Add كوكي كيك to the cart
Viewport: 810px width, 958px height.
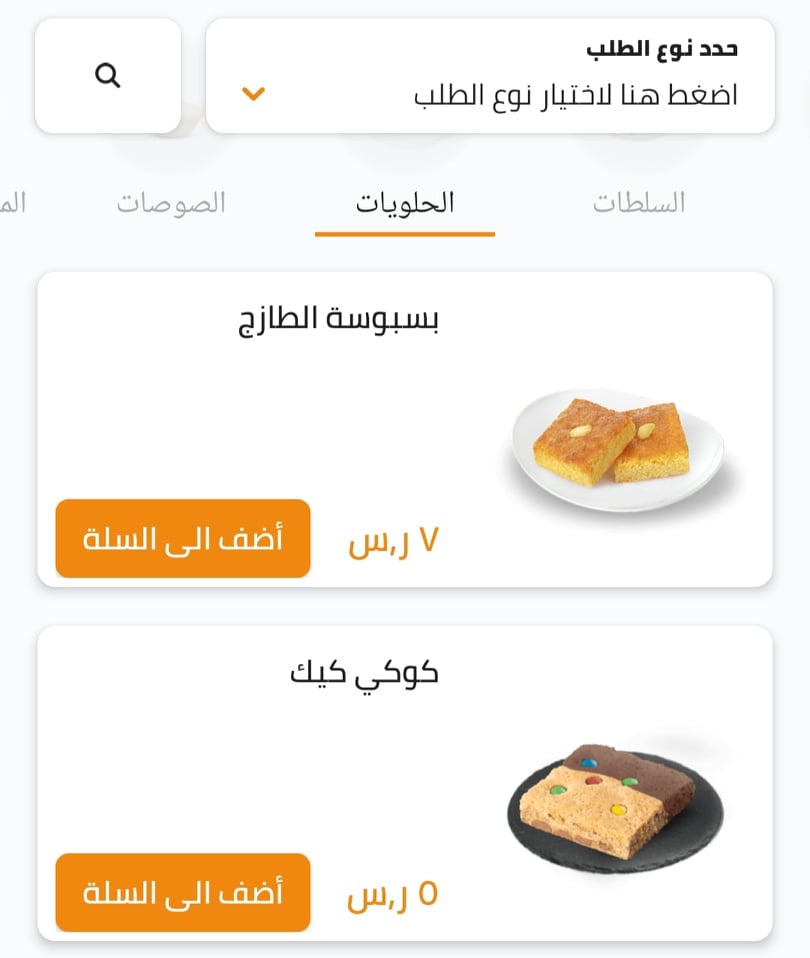183,893
